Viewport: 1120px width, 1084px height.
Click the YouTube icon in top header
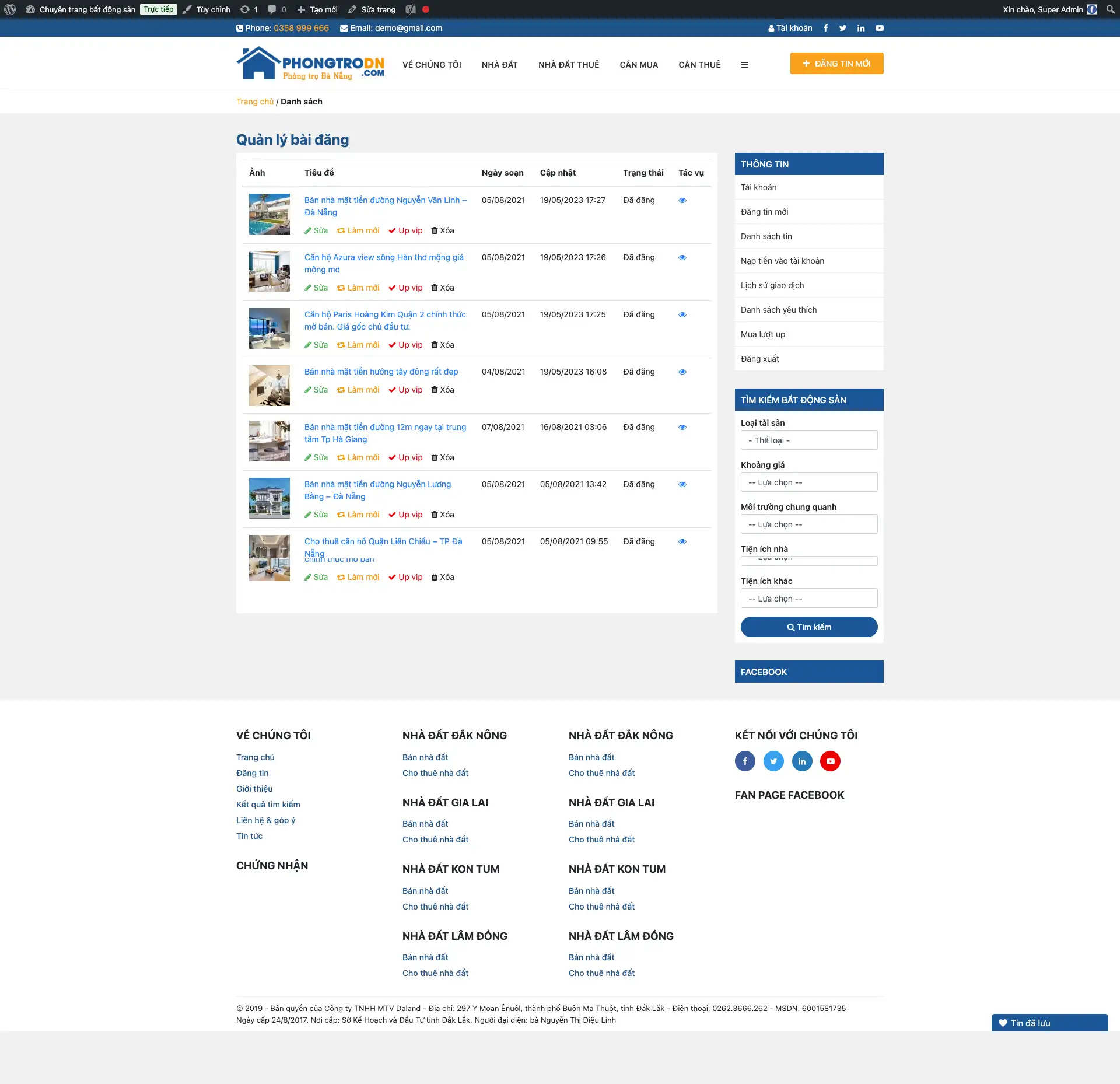(879, 28)
